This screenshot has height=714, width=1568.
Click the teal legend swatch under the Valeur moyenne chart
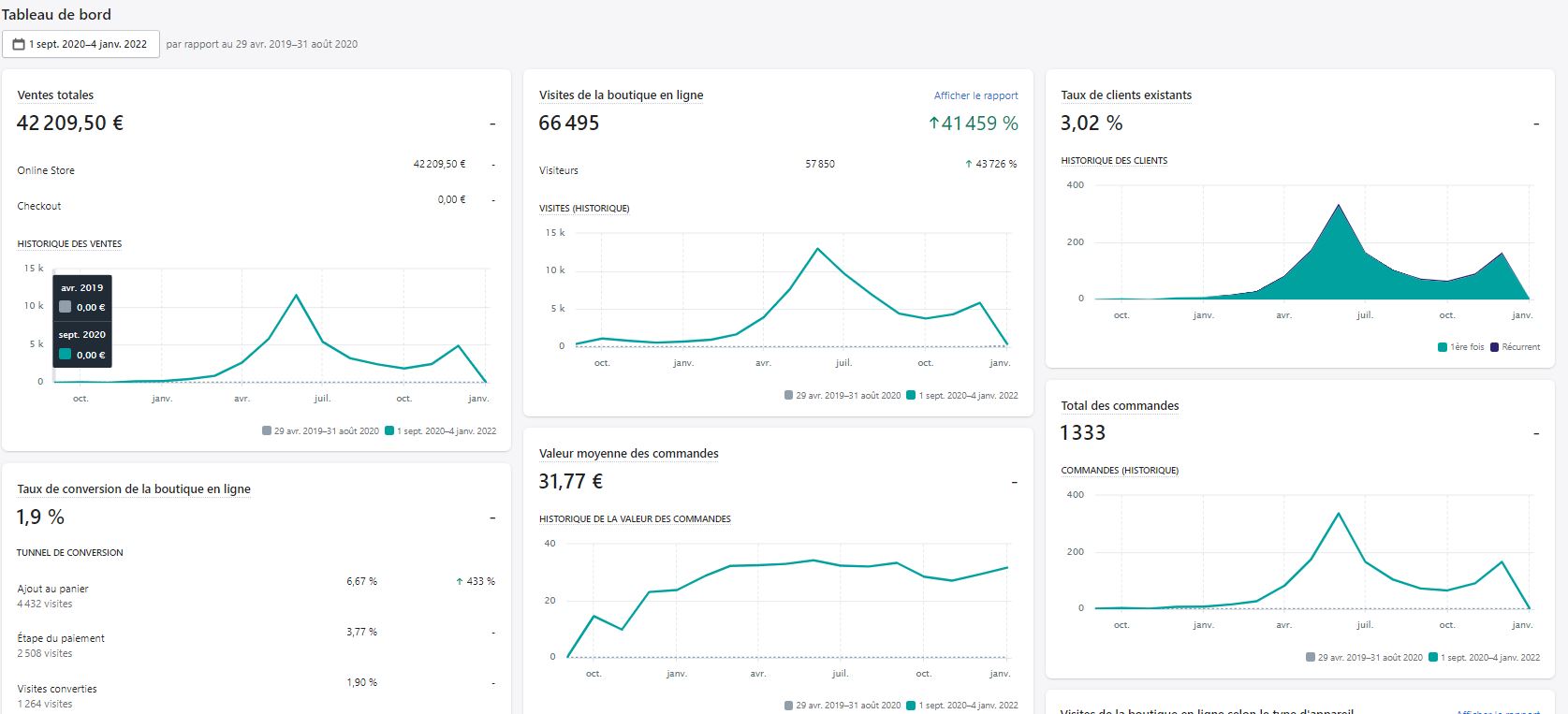(x=911, y=705)
